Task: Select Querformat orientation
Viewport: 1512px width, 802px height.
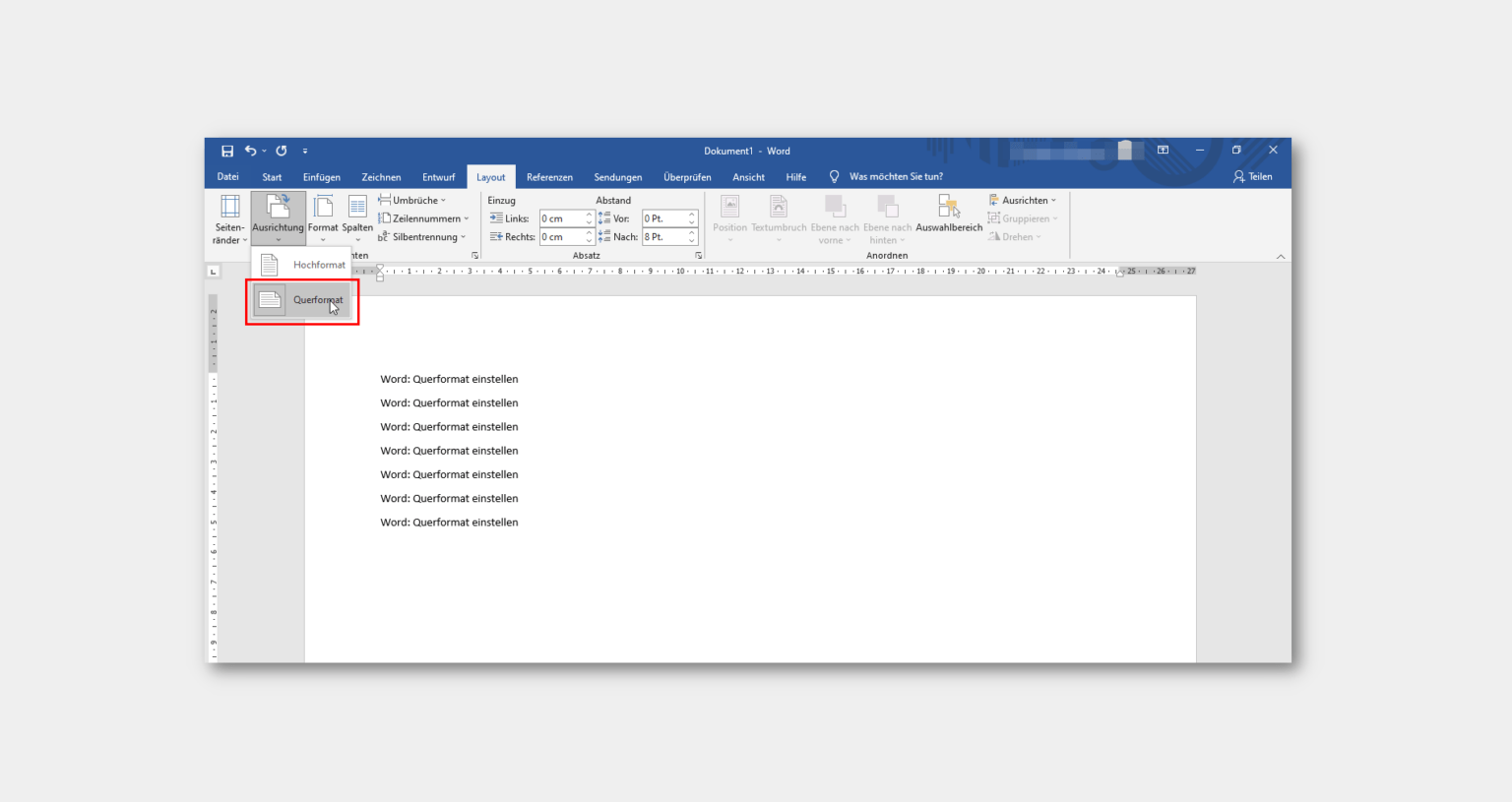Action: (302, 300)
